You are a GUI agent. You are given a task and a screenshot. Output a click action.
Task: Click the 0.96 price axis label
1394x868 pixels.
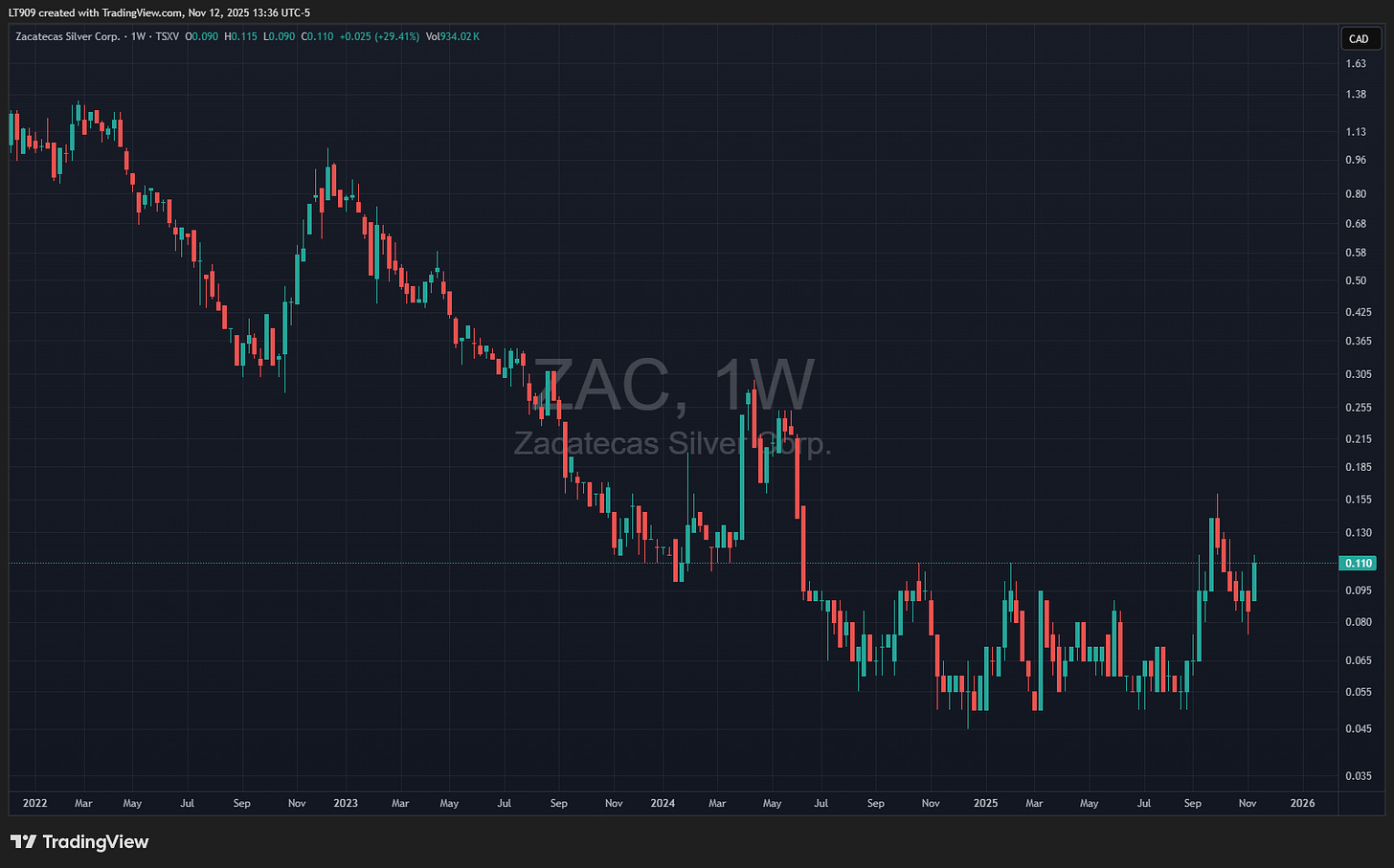coord(1356,160)
